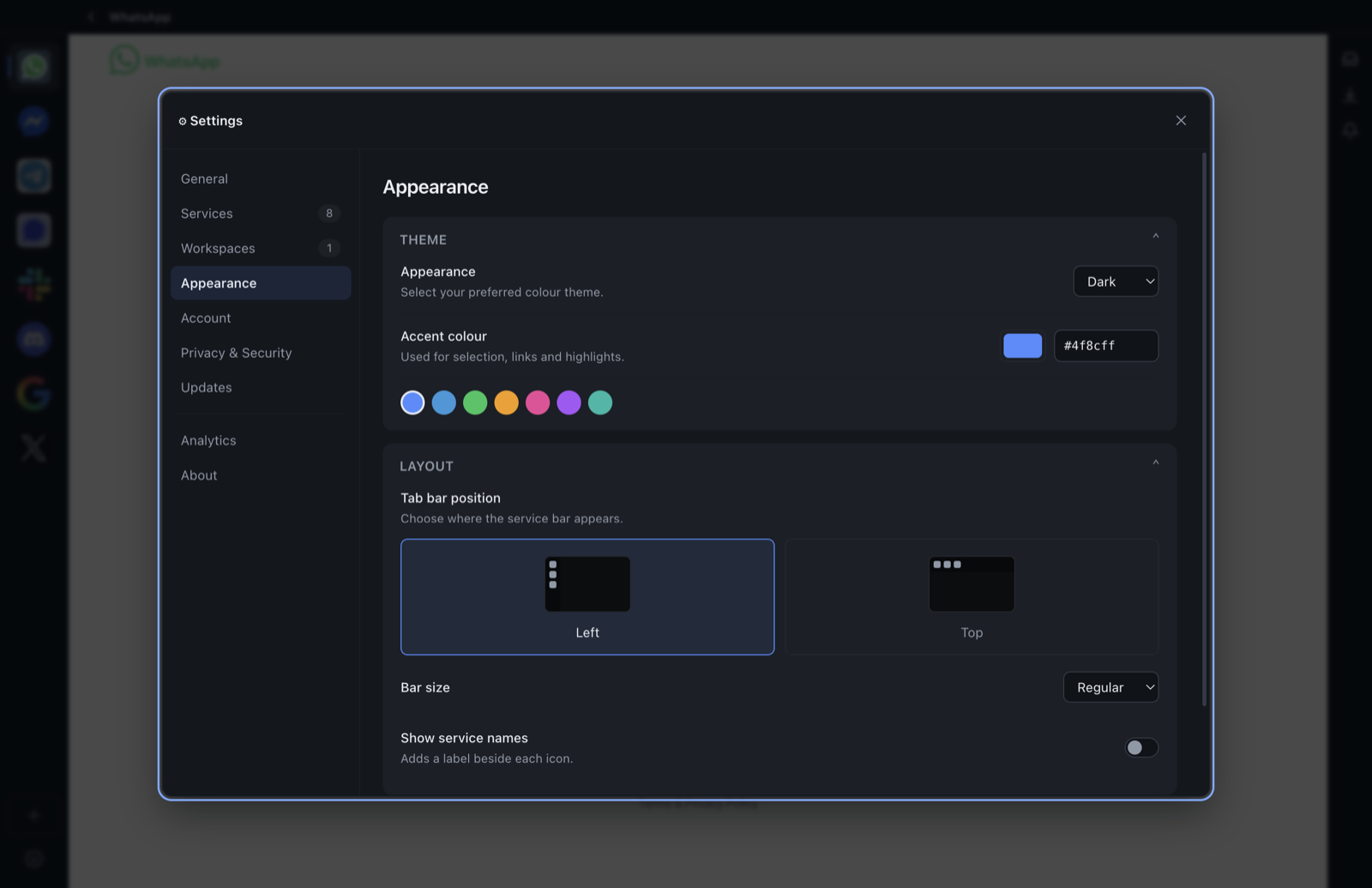
Task: Open the Dark theme dropdown
Action: coord(1116,281)
